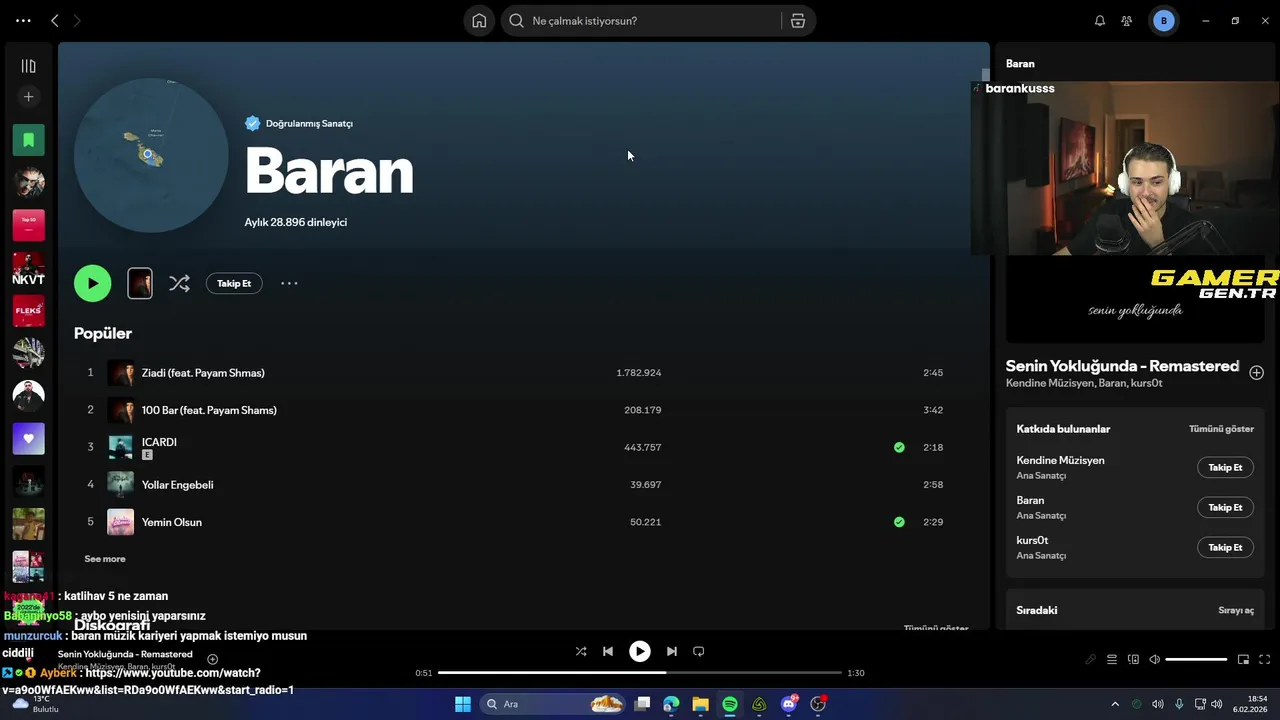Add current song with plus near title
The image size is (1280, 720).
tap(212, 659)
